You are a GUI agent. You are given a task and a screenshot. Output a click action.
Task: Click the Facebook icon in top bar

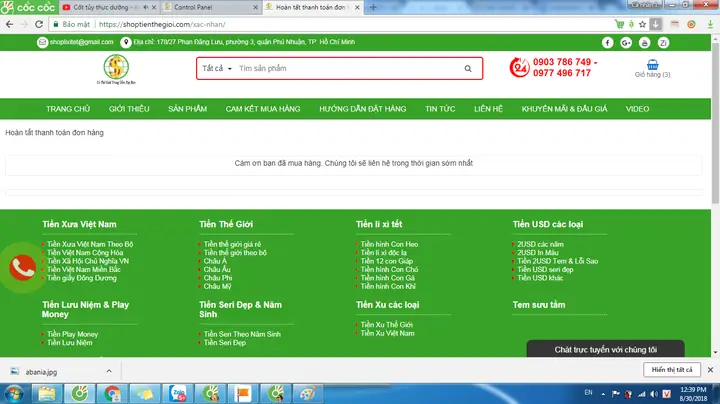607,42
